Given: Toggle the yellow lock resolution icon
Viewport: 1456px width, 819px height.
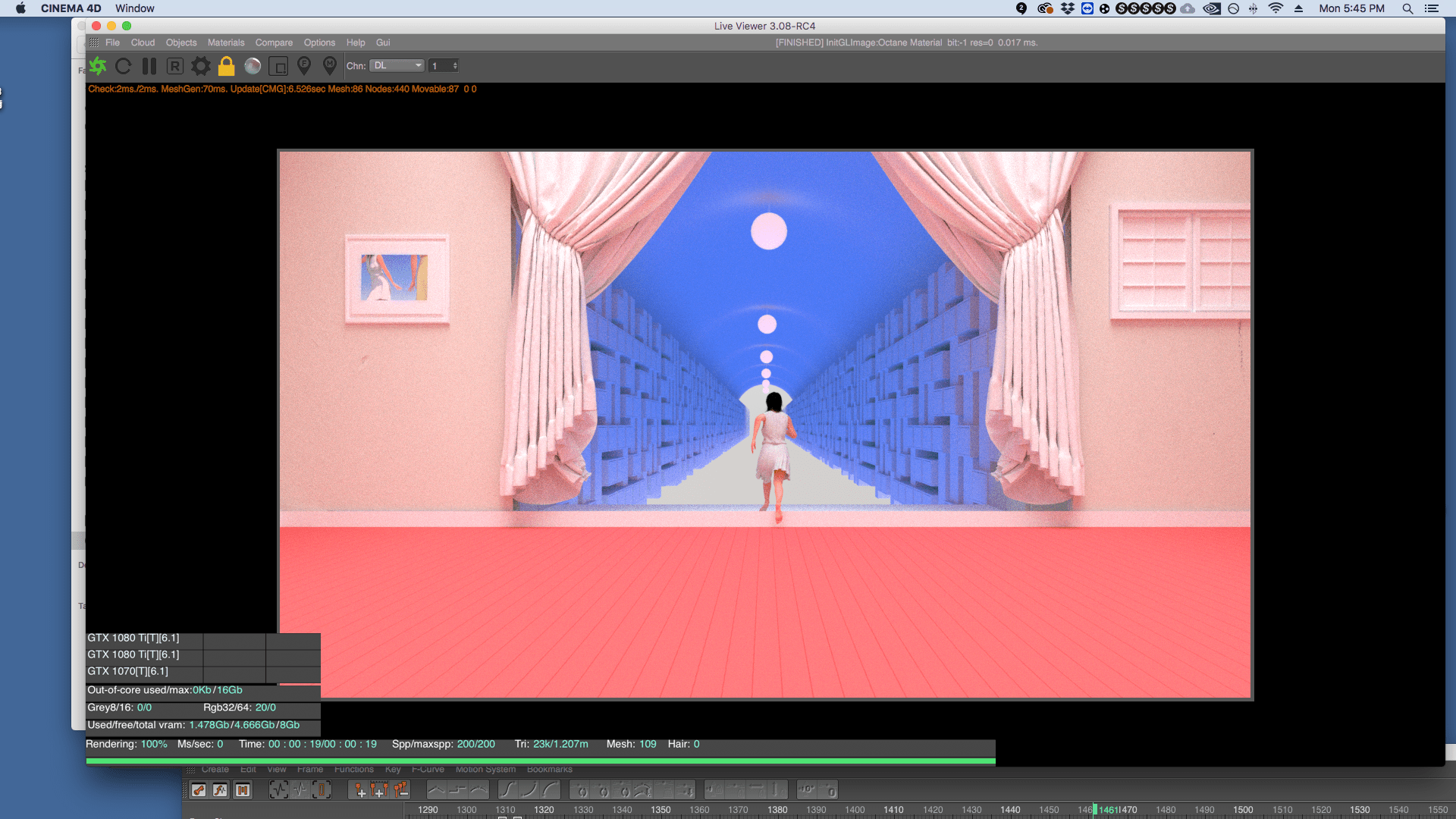Looking at the screenshot, I should coord(226,66).
